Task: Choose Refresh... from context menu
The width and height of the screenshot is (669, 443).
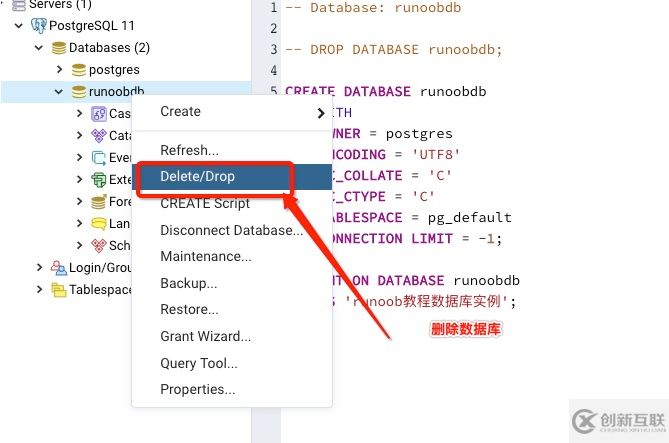Action: [x=232, y=150]
